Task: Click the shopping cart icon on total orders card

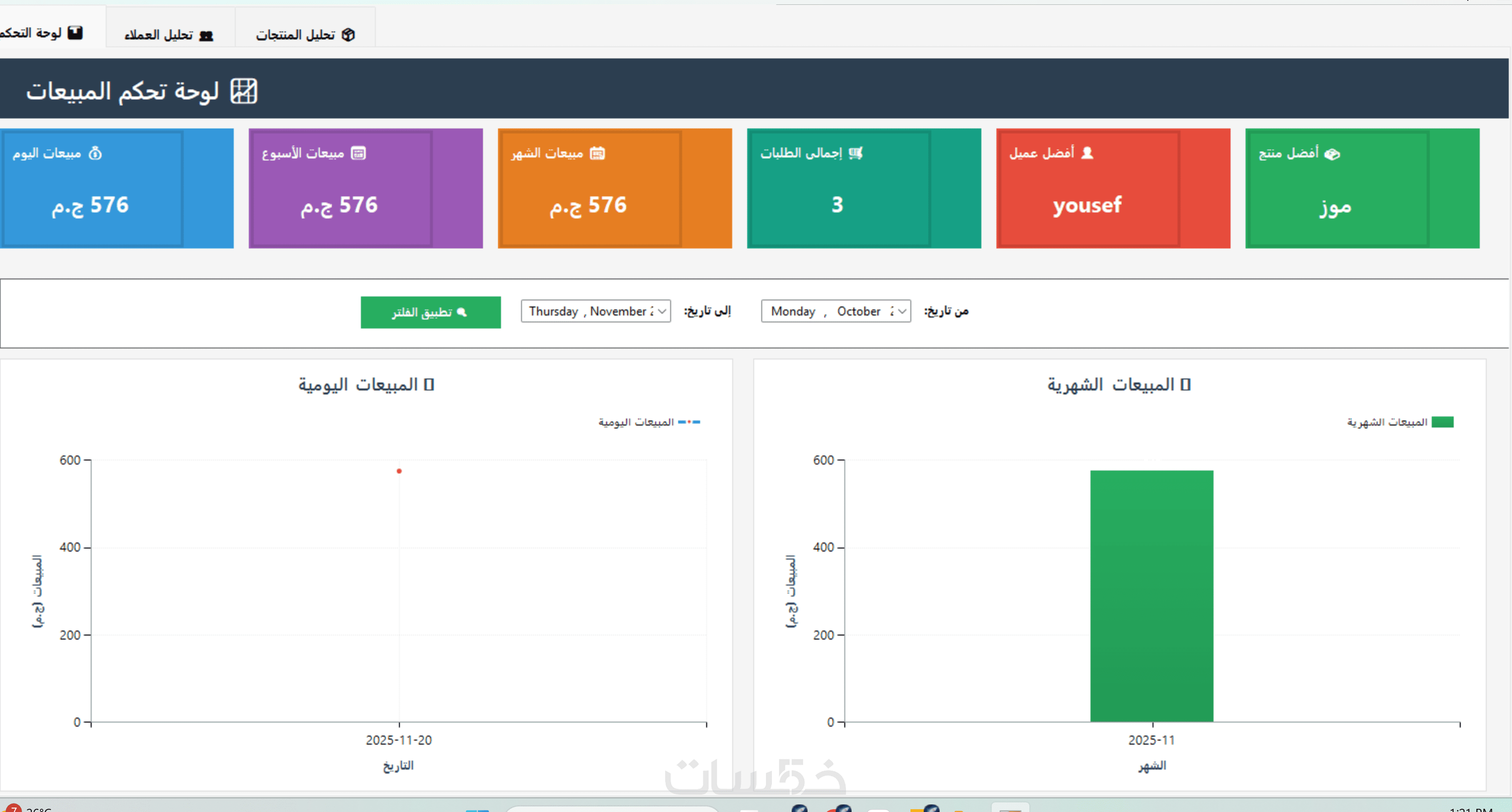Action: point(856,153)
